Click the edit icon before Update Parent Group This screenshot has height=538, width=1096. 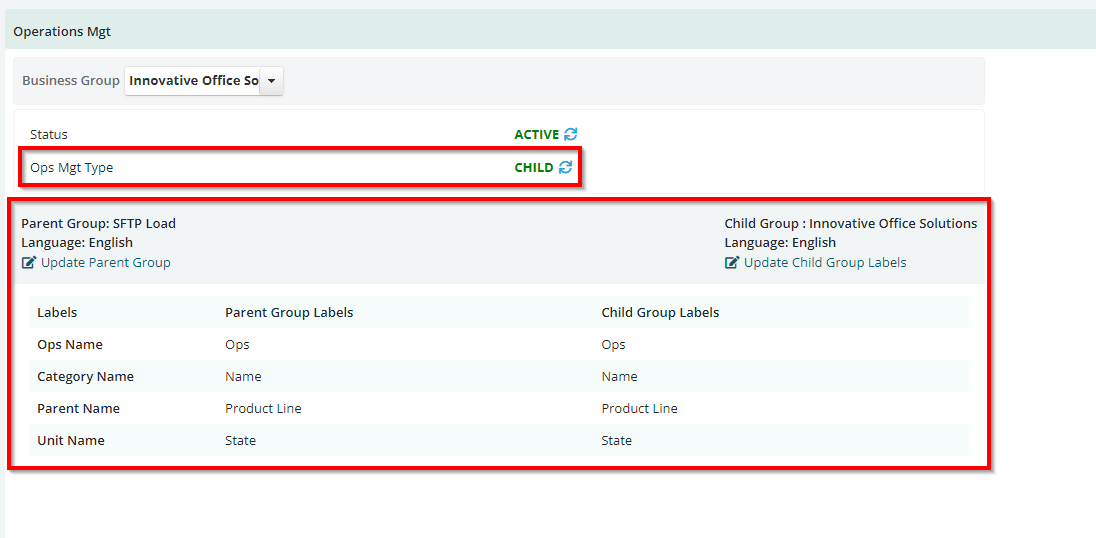(x=29, y=263)
